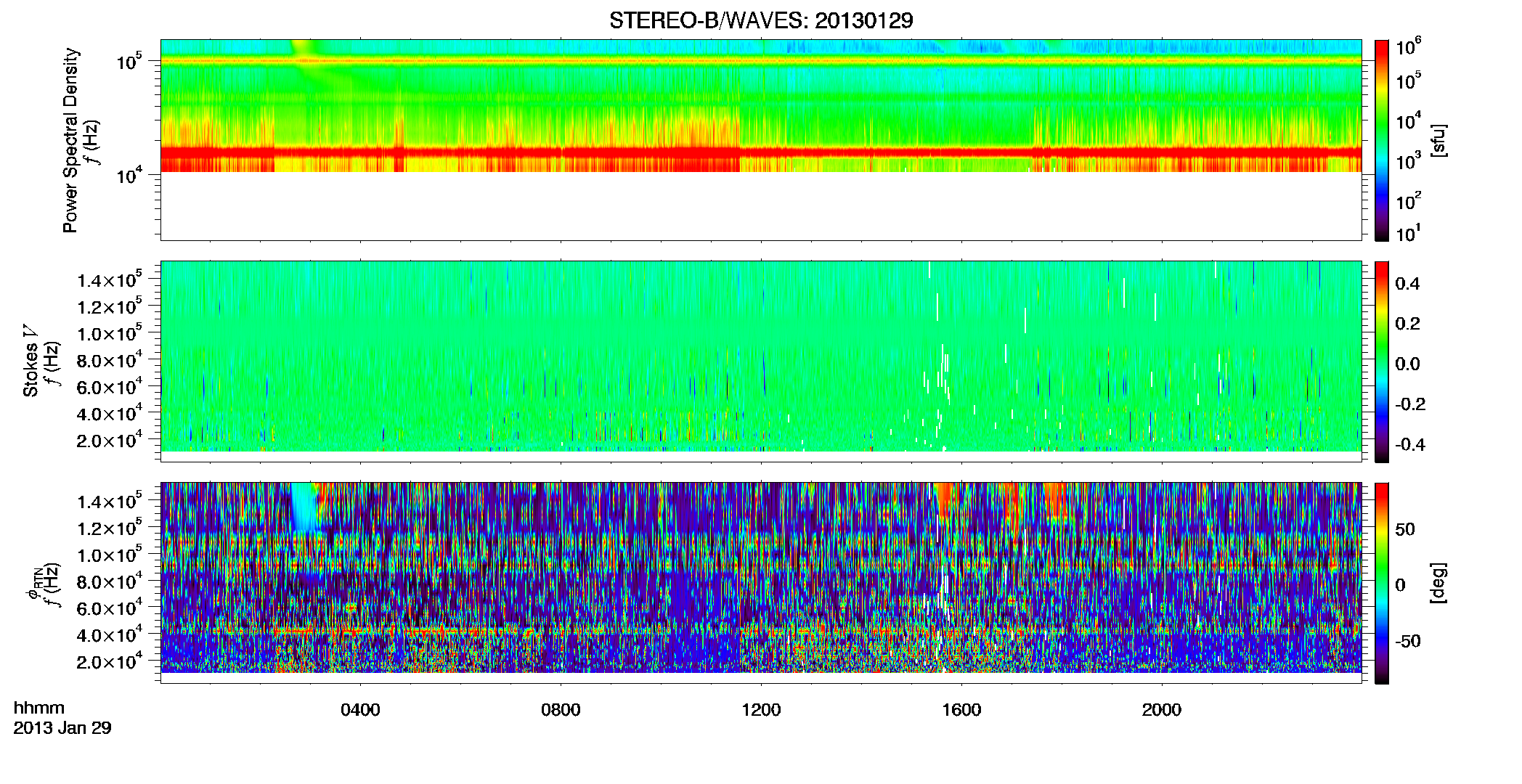Image resolution: width=1522 pixels, height=784 pixels.
Task: Click the 2000 time tick label
Action: point(1162,710)
